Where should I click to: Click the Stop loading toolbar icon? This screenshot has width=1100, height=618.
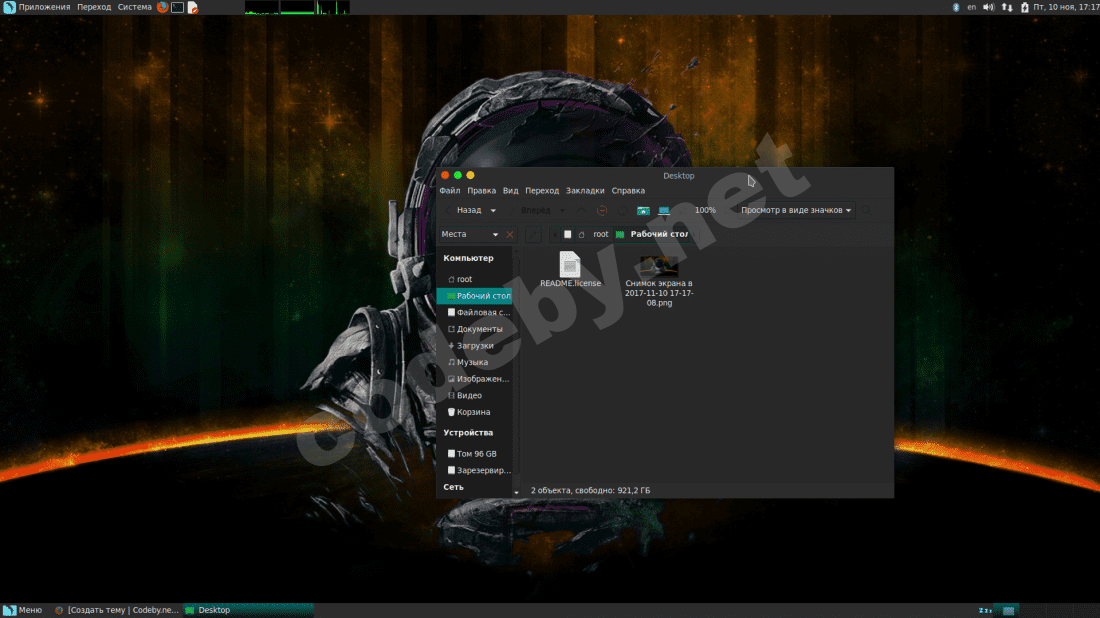point(602,210)
